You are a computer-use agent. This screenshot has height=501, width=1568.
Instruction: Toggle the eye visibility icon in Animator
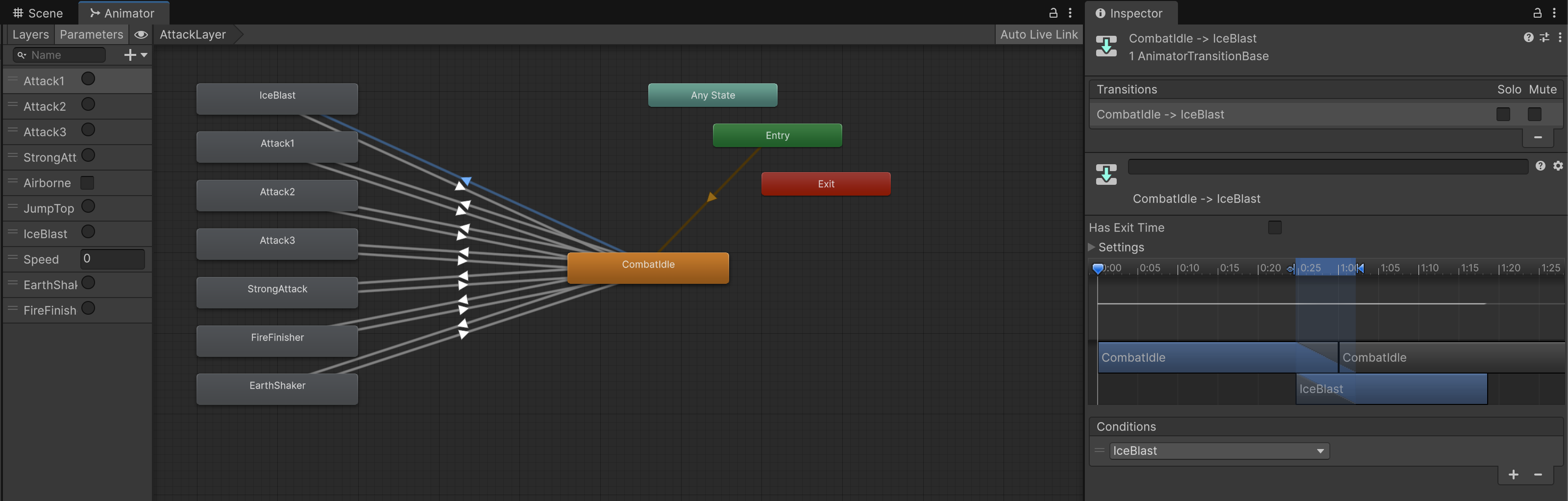[x=141, y=35]
